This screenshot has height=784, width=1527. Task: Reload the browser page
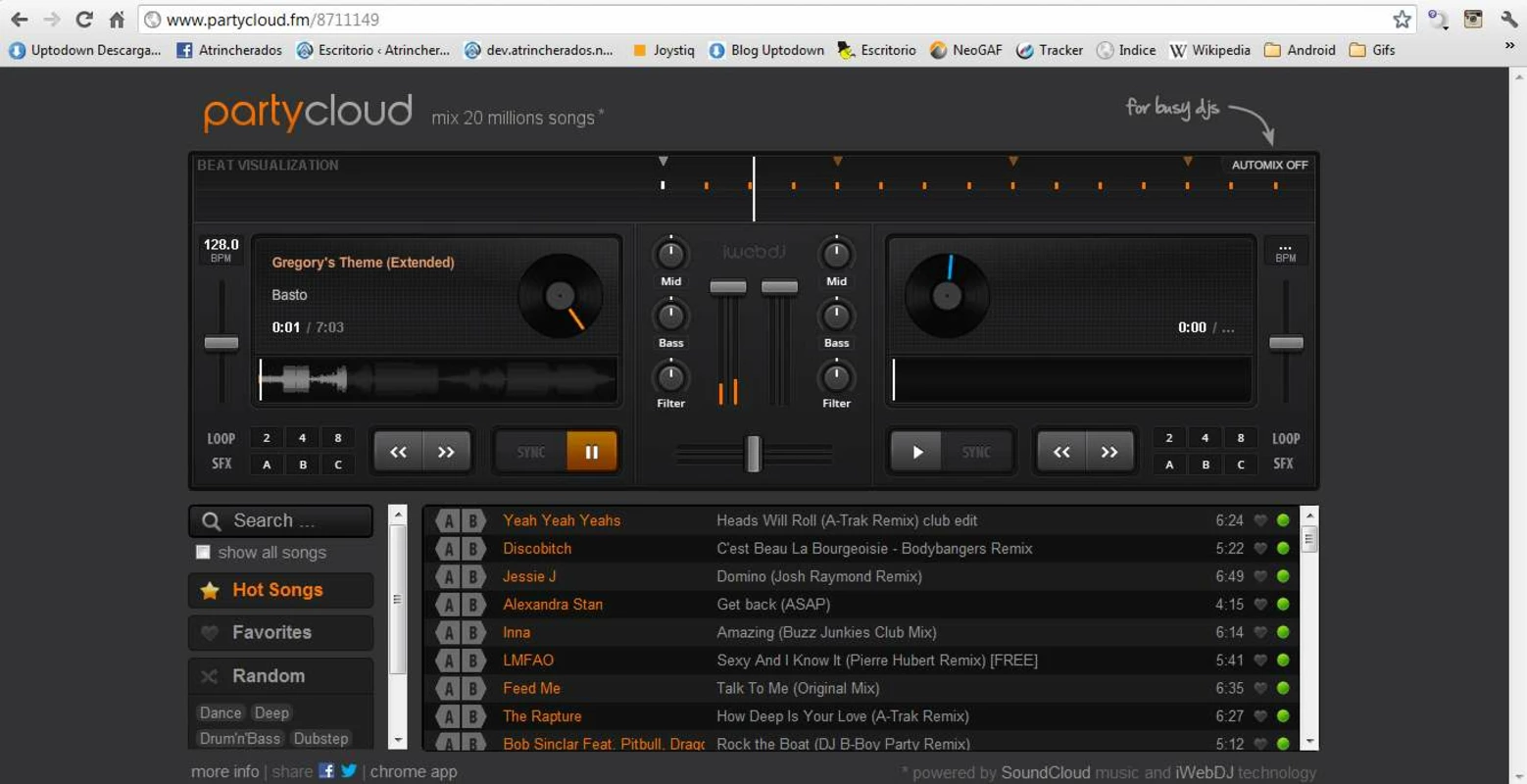coord(84,19)
